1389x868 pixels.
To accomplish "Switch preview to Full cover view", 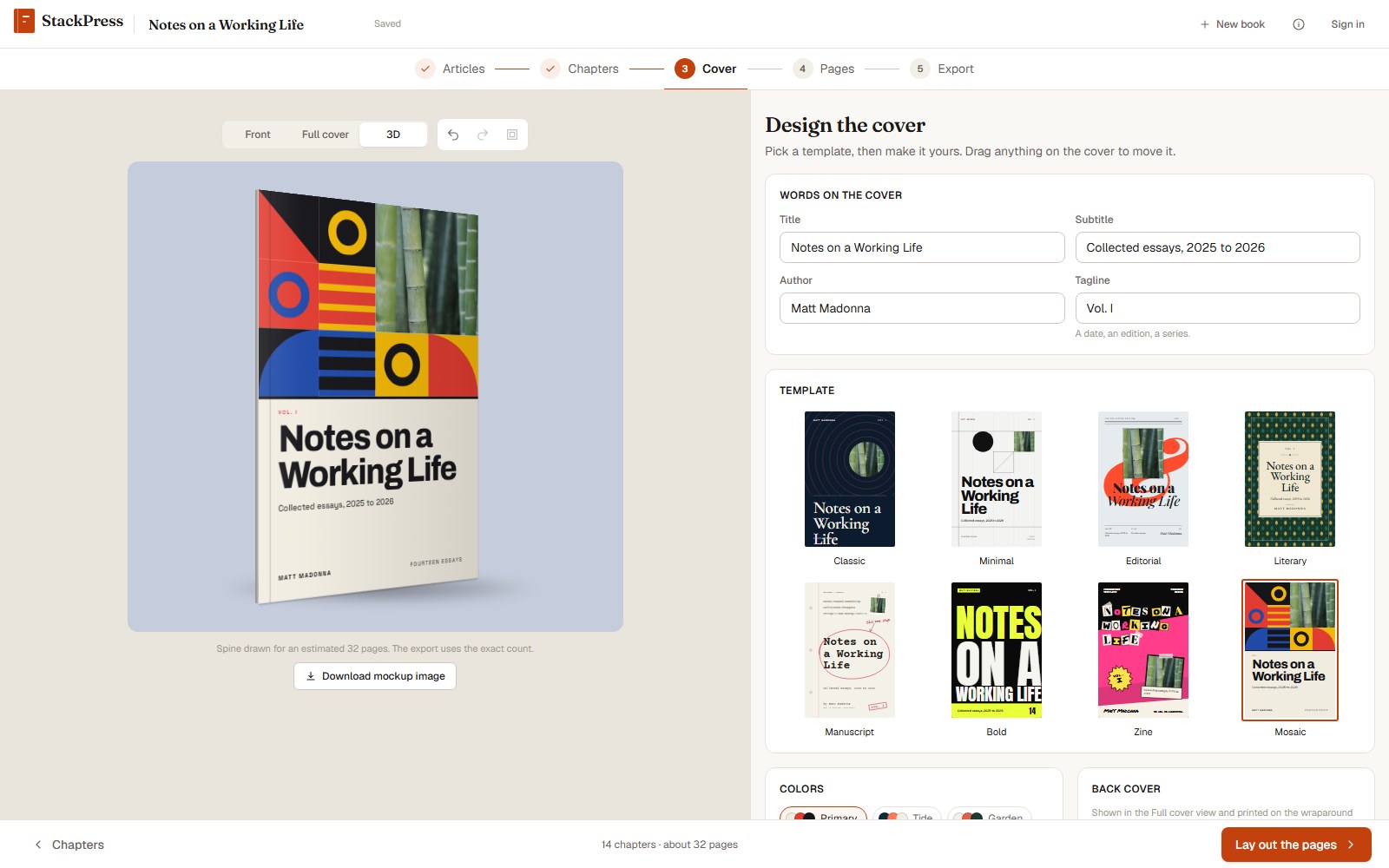I will click(326, 135).
